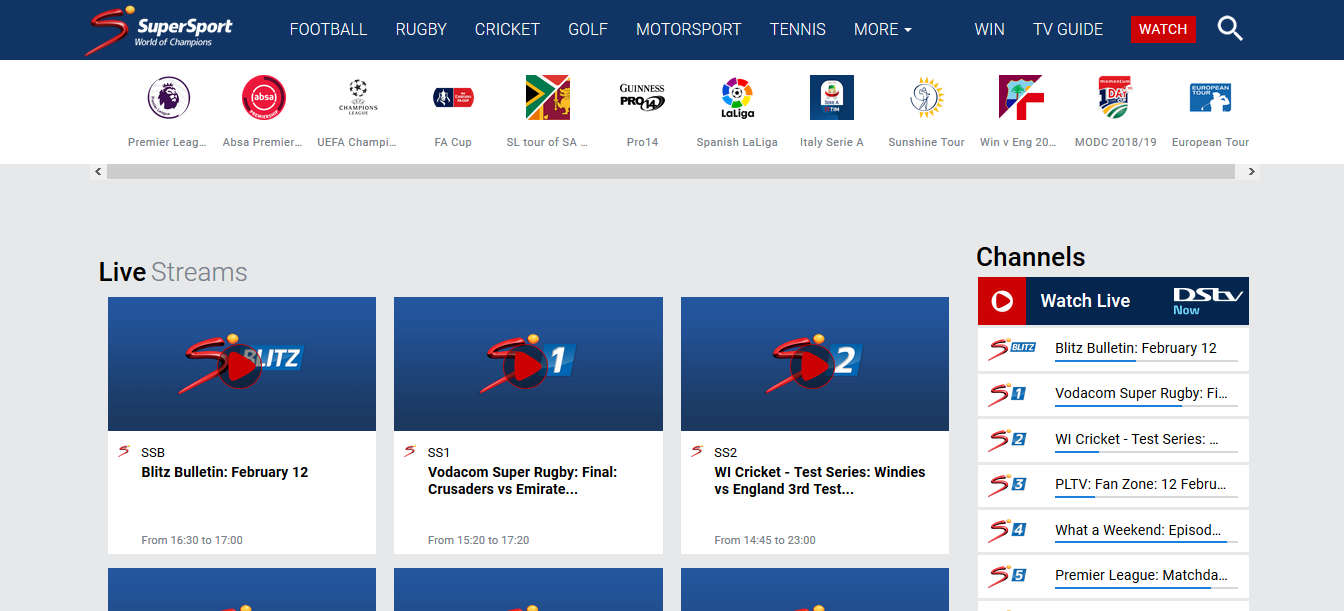This screenshot has width=1344, height=611.
Task: Select channel row 'What a Weekend: Episod...'
Action: (x=1113, y=530)
